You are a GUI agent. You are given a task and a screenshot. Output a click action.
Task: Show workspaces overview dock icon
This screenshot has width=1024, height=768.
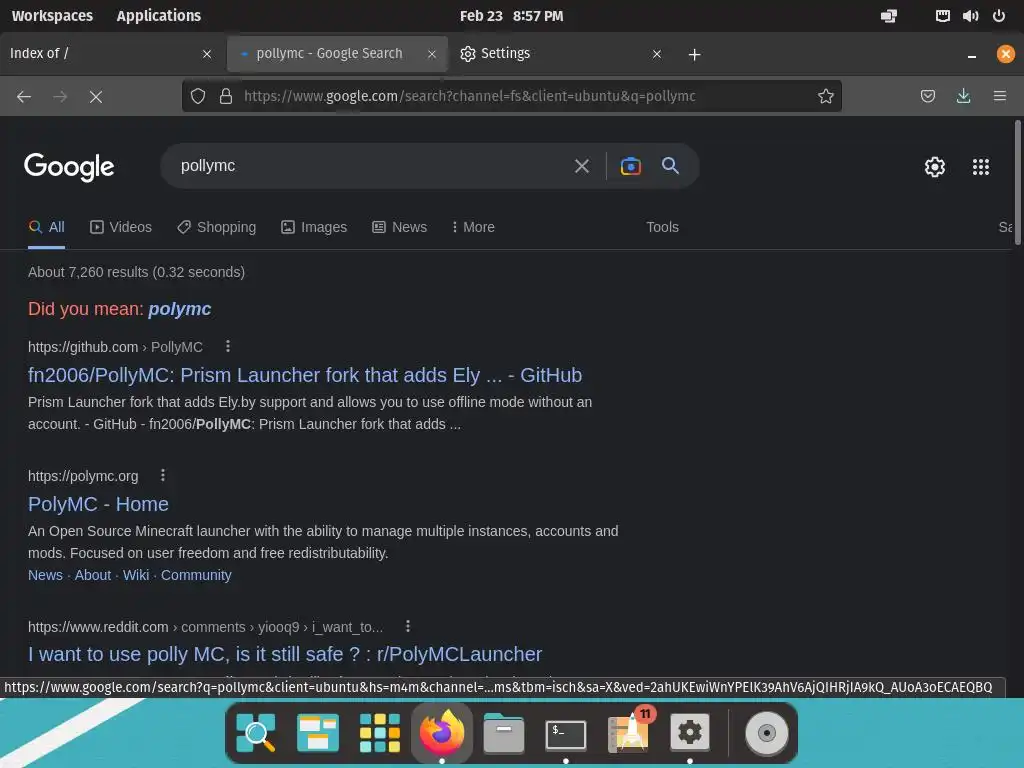(318, 733)
